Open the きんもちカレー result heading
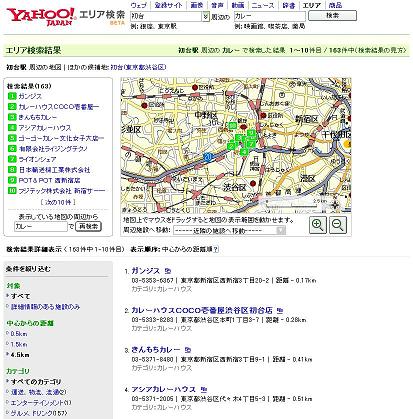Screen dimensions: 413x419 click(x=156, y=350)
